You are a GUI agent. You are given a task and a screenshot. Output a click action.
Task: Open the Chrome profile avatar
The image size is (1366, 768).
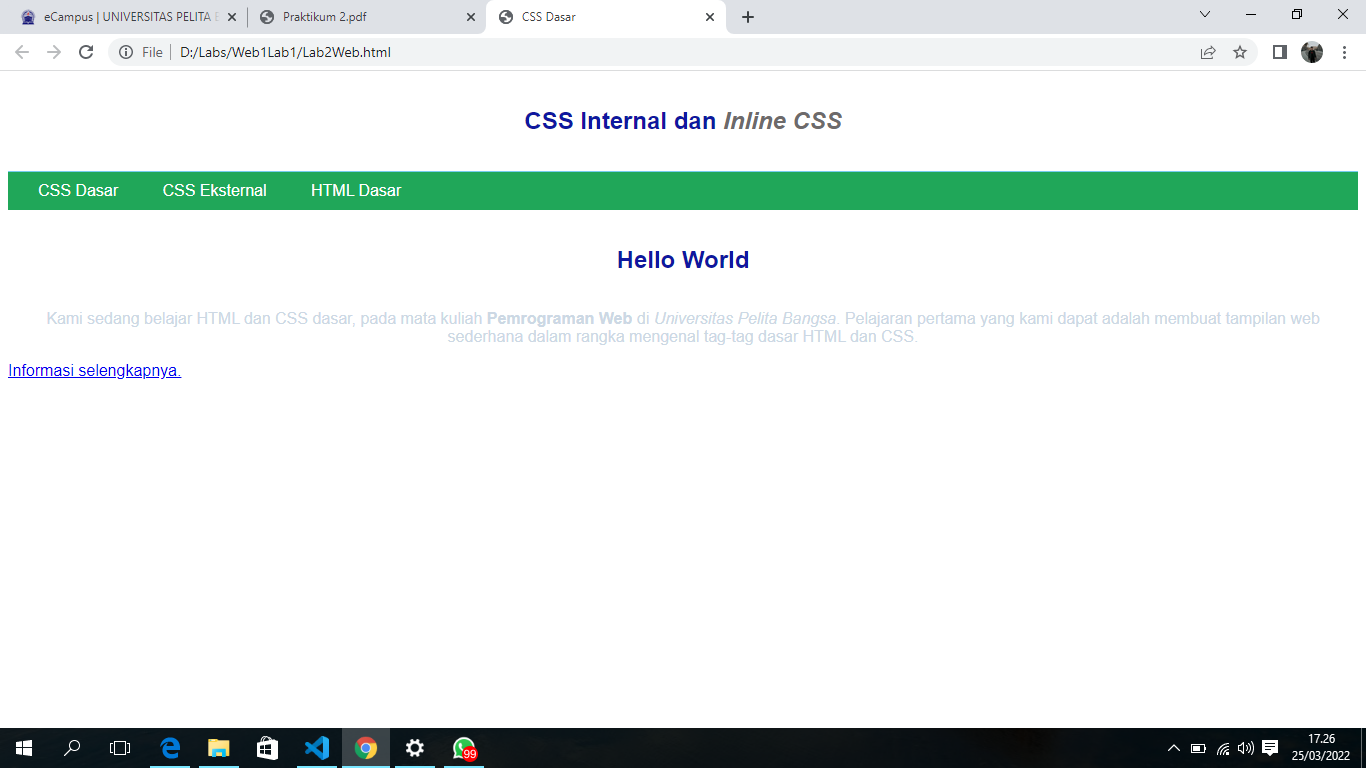point(1314,52)
